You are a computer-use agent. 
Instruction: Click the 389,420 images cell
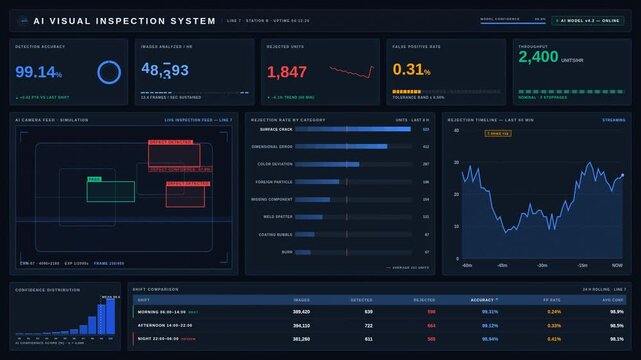click(301, 312)
